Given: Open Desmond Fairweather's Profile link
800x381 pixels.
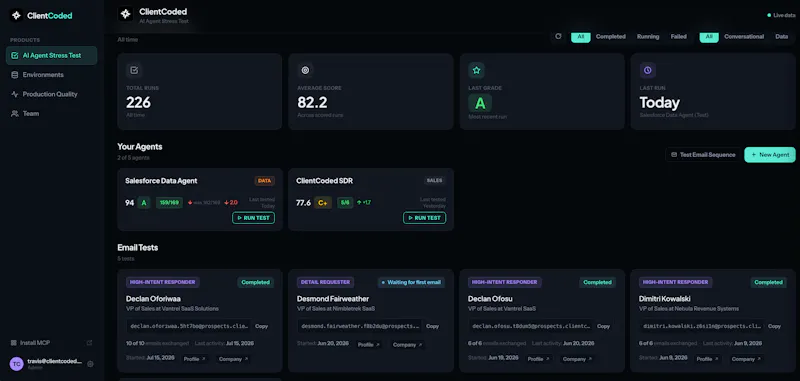Looking at the screenshot, I should [x=369, y=345].
